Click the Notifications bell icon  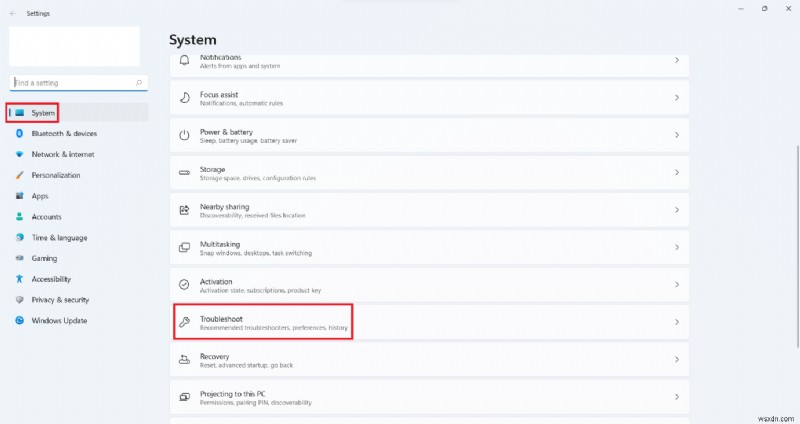184,60
